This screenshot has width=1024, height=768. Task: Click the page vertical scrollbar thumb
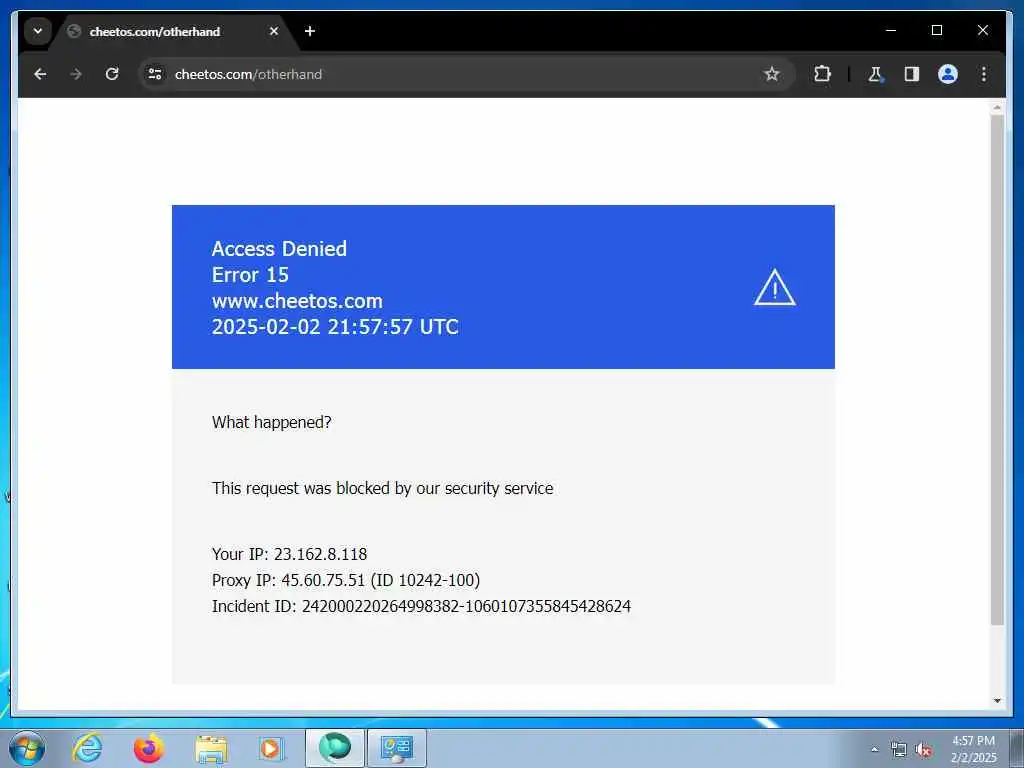point(997,370)
